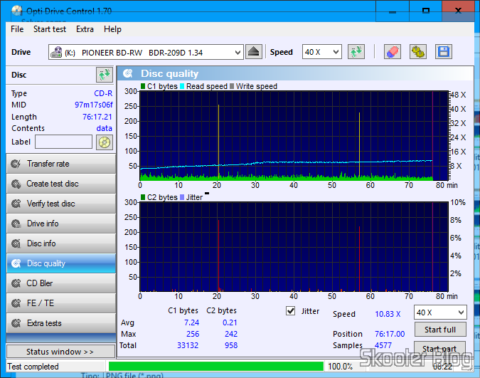Viewport: 480px width, 378px height.
Task: Click the Speed value 10.83 X
Action: (x=388, y=314)
